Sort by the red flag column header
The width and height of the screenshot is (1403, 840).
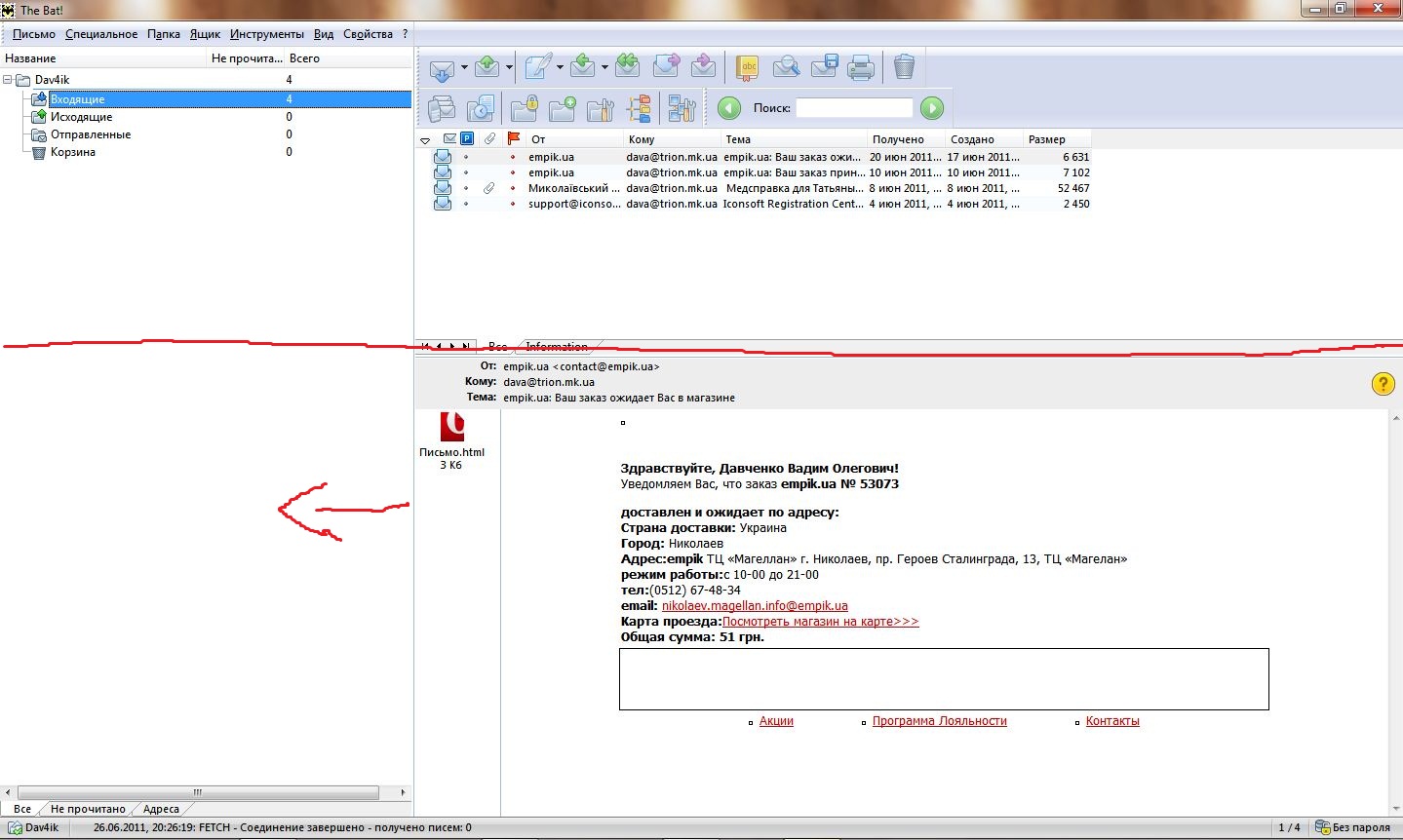(514, 139)
